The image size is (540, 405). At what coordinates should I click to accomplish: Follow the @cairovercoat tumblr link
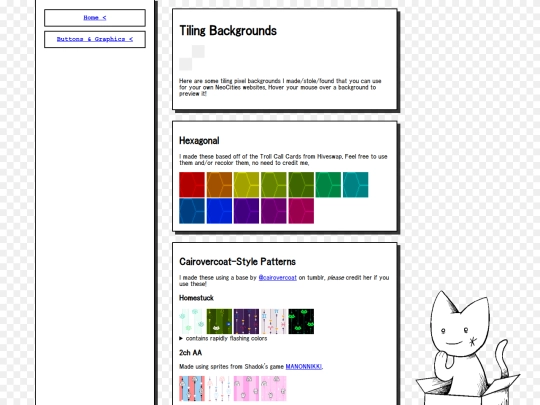[278, 278]
